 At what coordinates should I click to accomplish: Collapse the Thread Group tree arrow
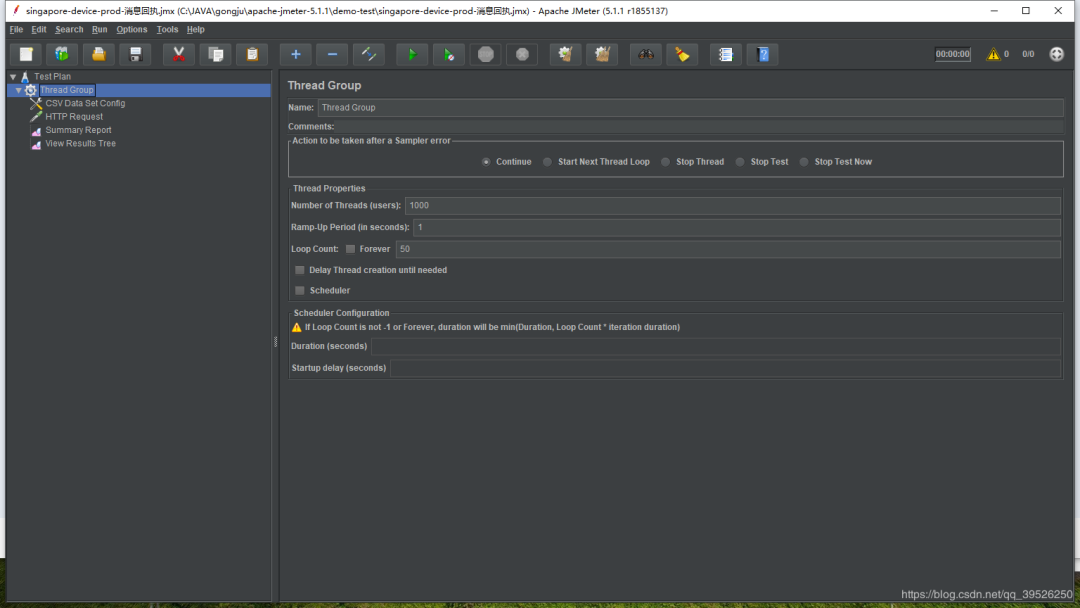point(18,90)
